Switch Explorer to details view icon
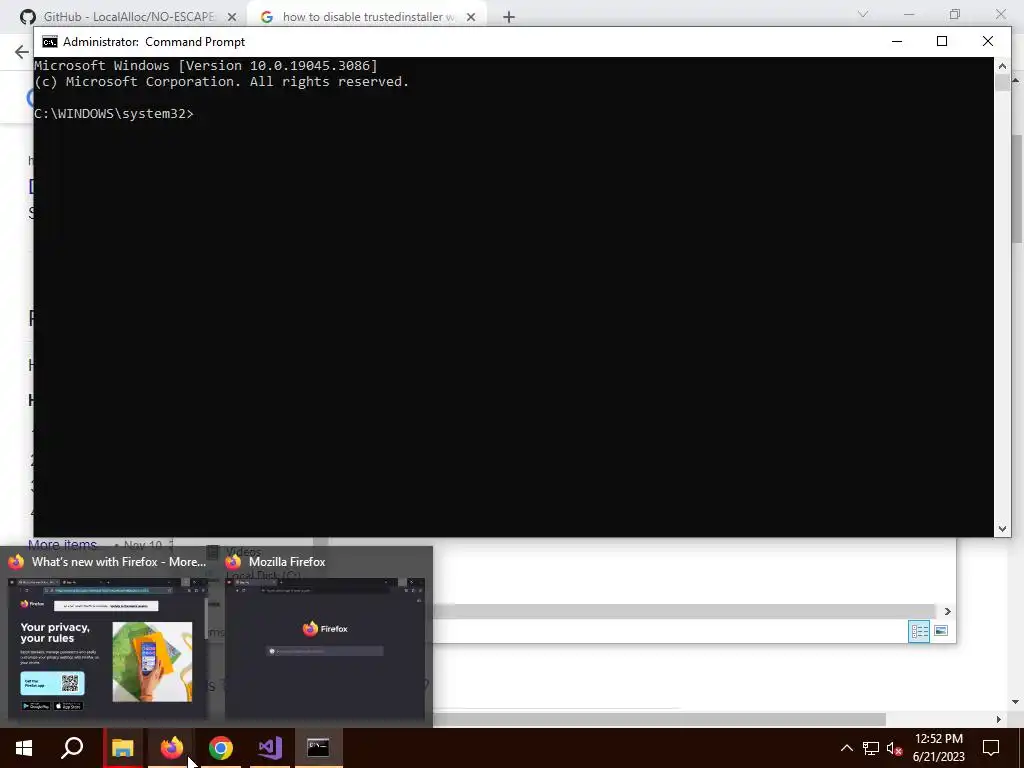The width and height of the screenshot is (1024, 768). pos(920,631)
